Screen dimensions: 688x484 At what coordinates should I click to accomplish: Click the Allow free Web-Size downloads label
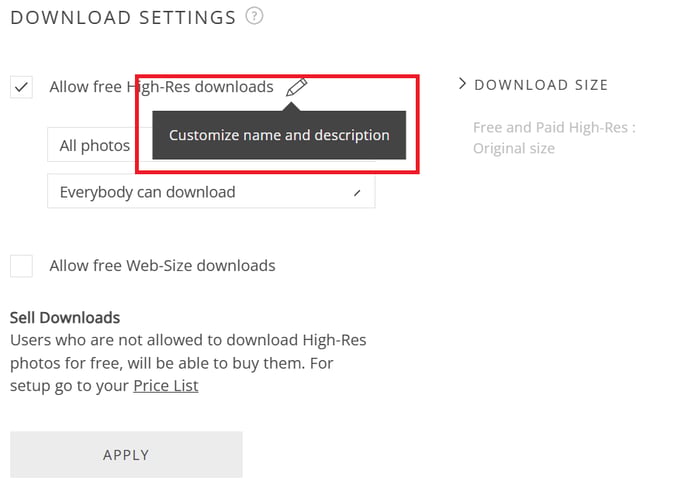[162, 266]
